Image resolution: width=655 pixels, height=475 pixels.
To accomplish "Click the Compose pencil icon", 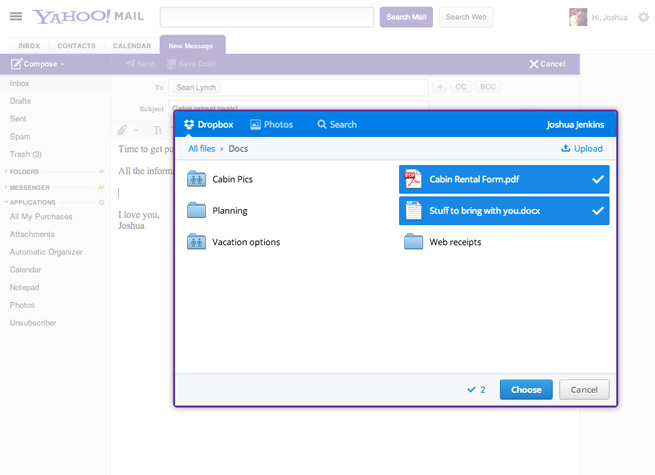I will tap(16, 64).
